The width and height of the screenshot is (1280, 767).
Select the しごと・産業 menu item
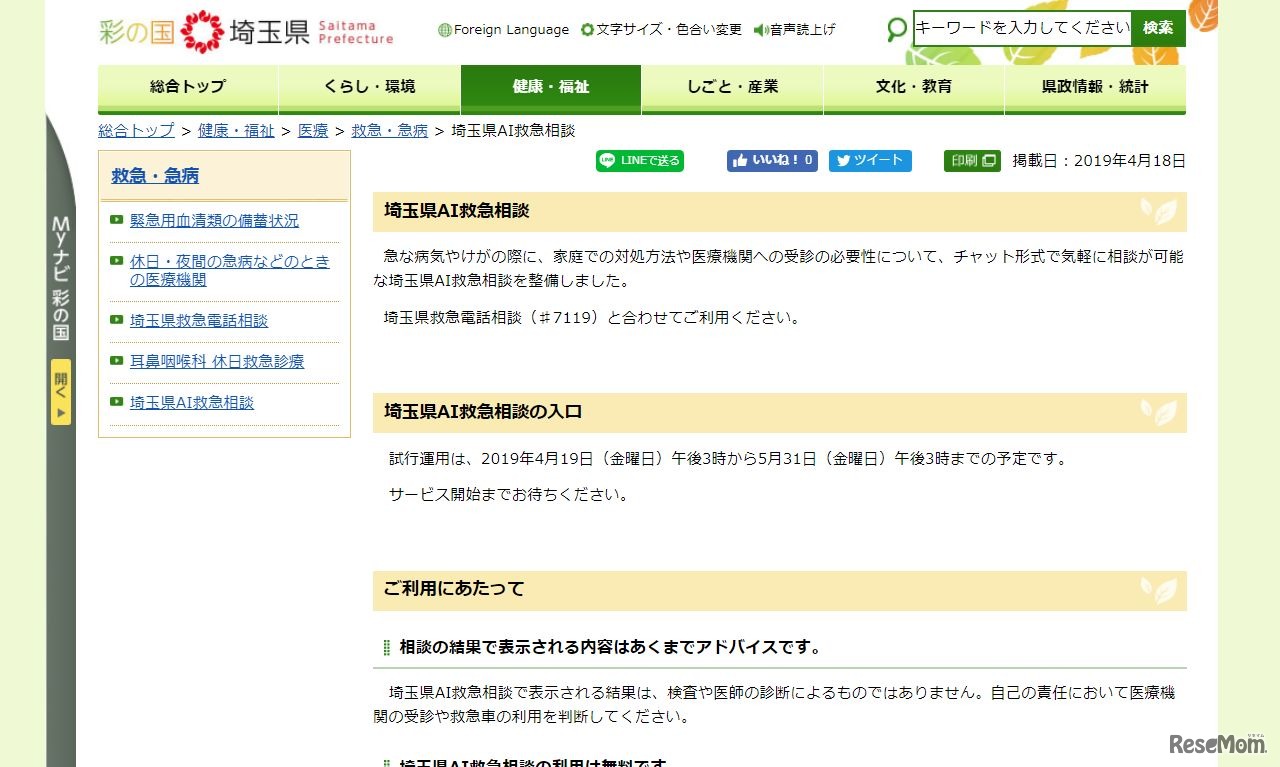(x=732, y=89)
